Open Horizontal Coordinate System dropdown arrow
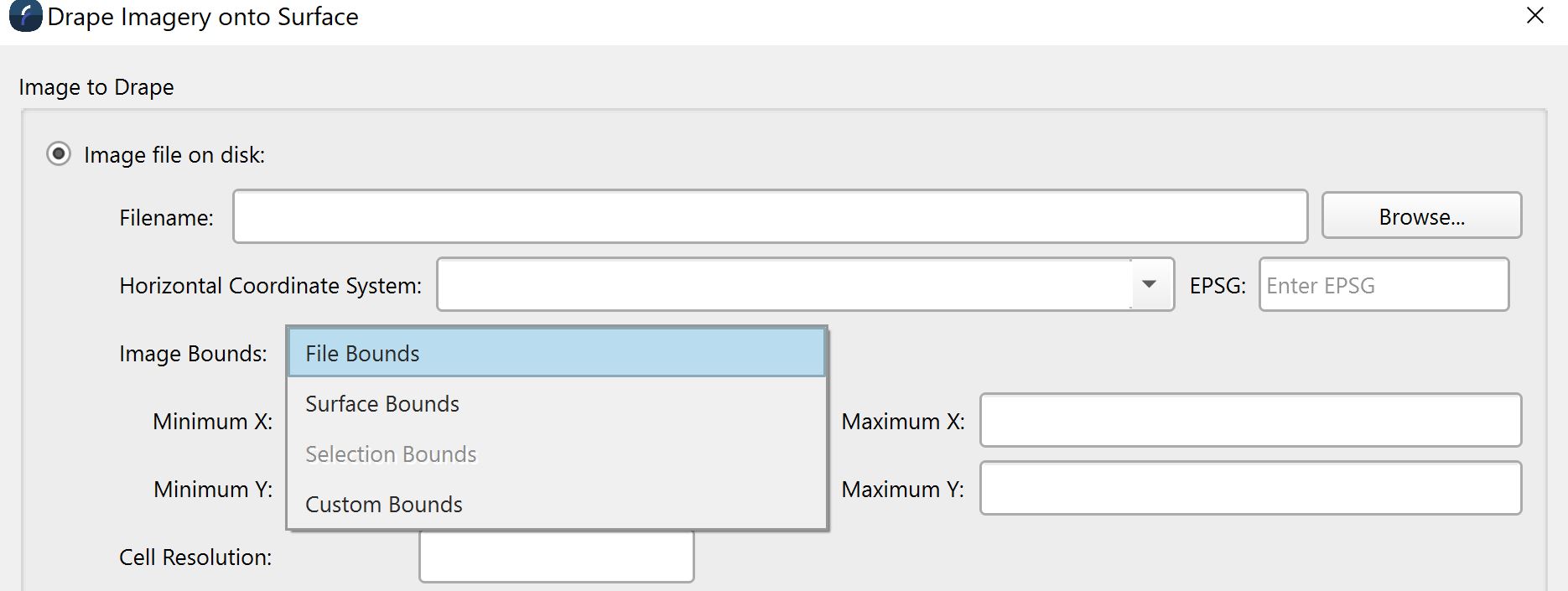Viewport: 1568px width, 591px height. coord(1150,285)
